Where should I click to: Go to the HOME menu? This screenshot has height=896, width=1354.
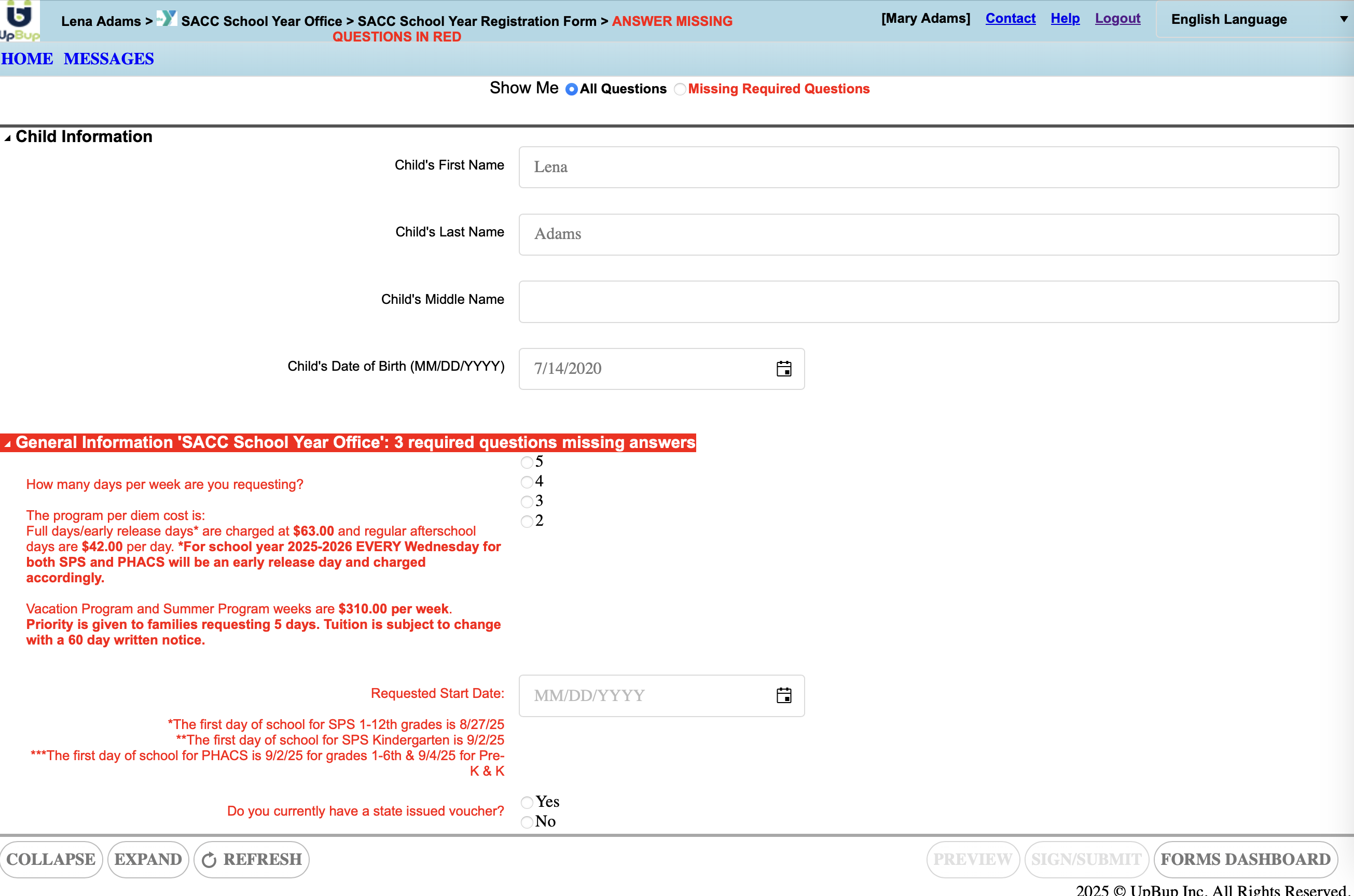tap(27, 59)
